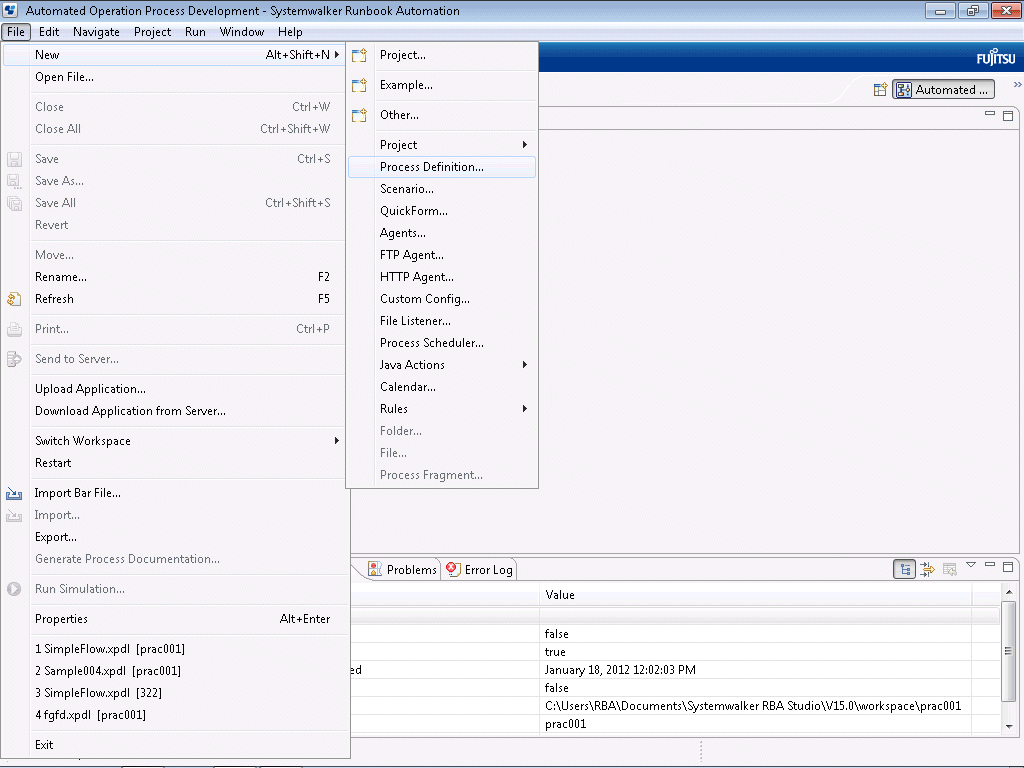Select Process Scheduler... entry

point(442,343)
